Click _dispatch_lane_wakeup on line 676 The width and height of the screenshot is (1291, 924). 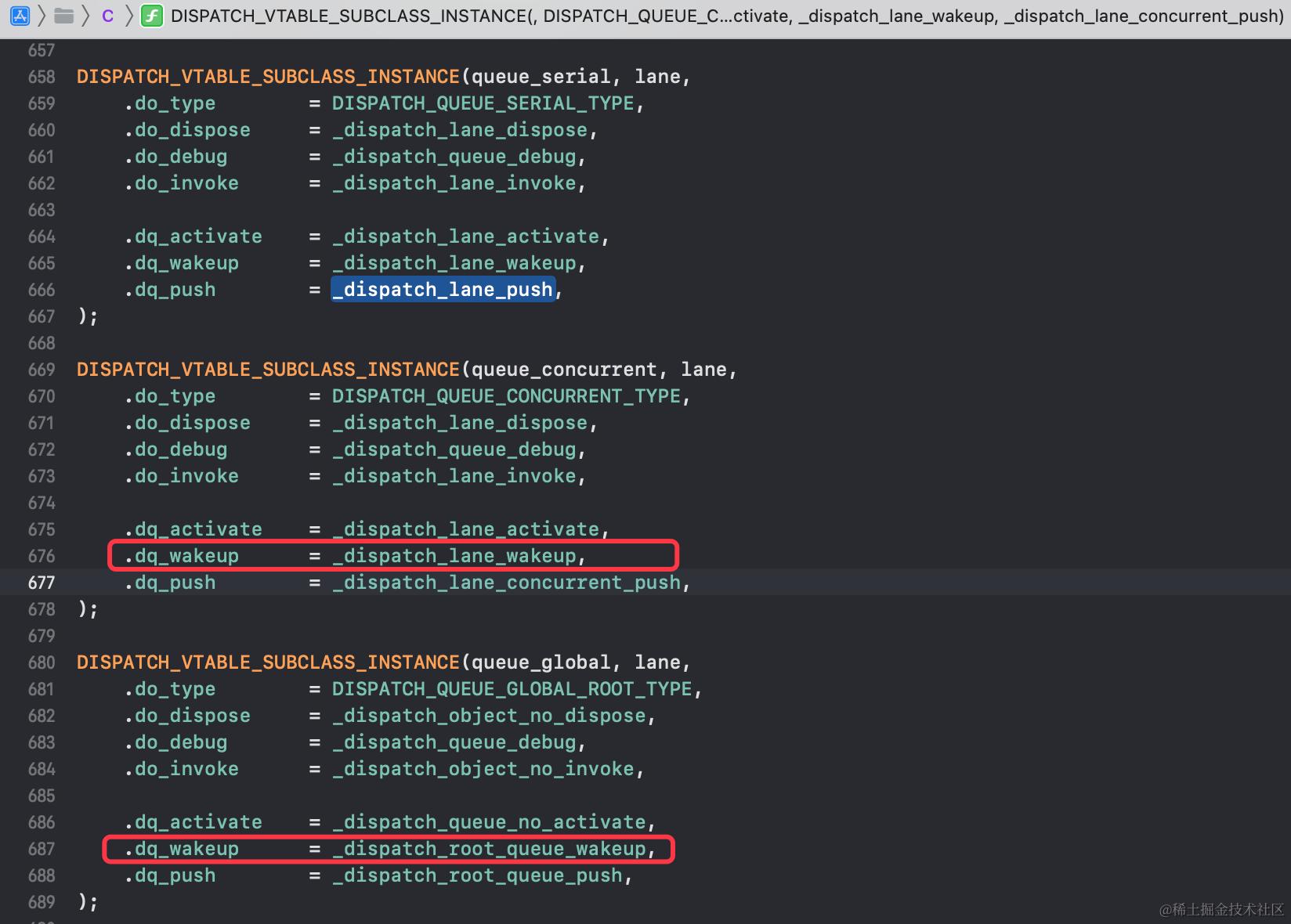(x=454, y=556)
